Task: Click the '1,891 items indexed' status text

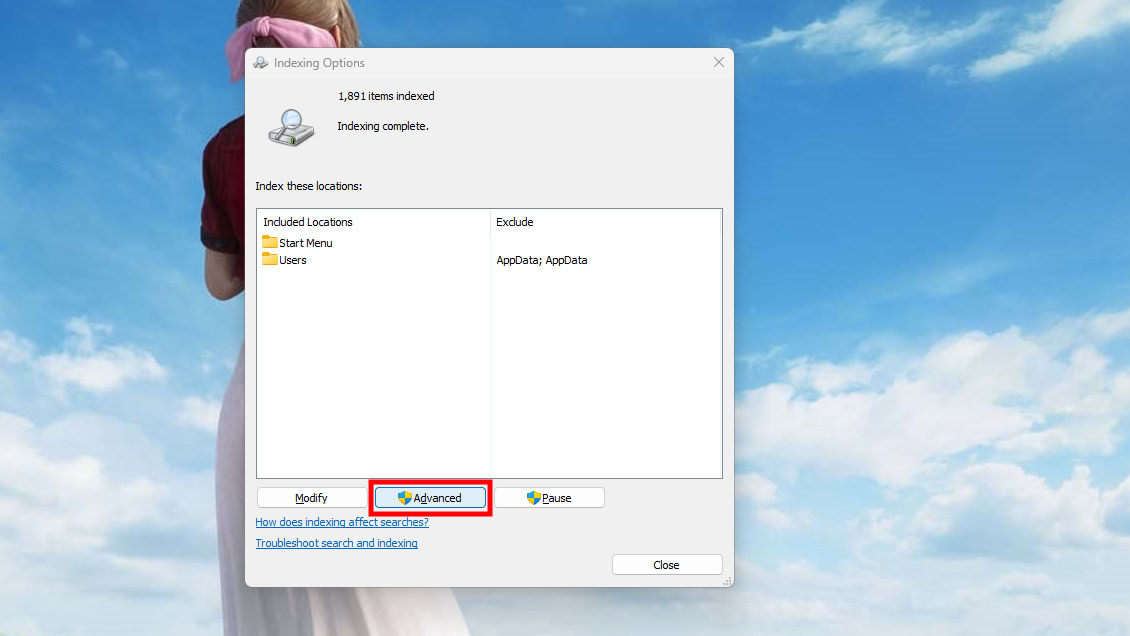Action: (x=386, y=96)
